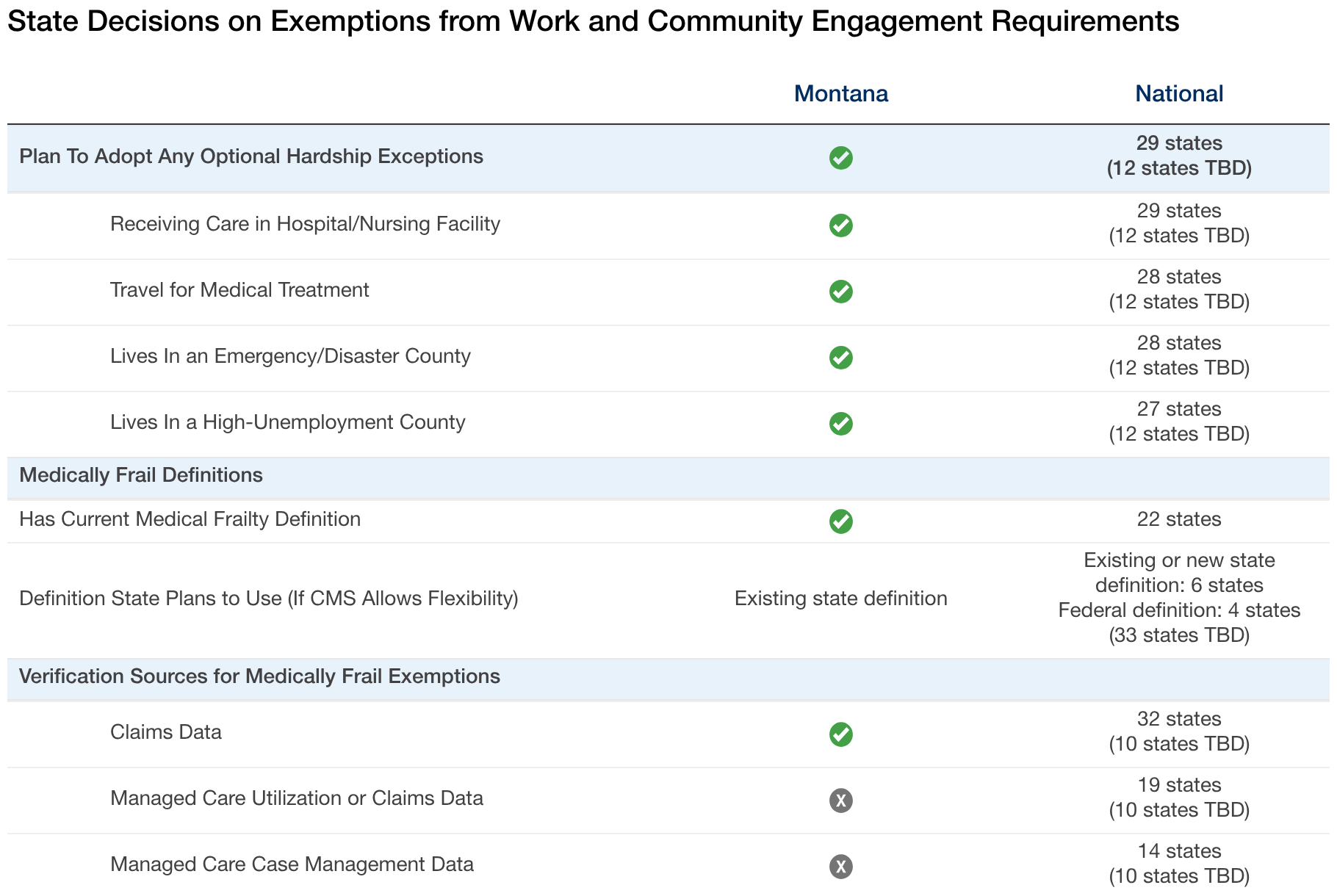Click Verification Sources for Medically Frail Exemptions header
The height and width of the screenshot is (896, 1337).
(x=259, y=676)
